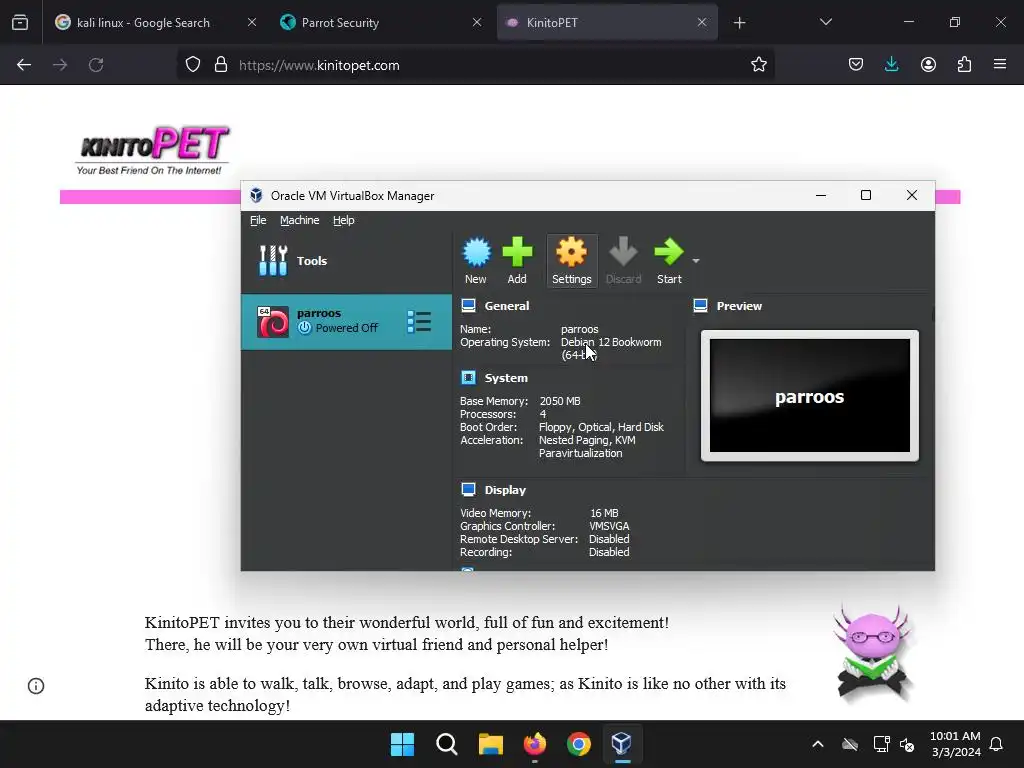Click the Display section monitor icon
This screenshot has width=1024, height=768.
coord(468,490)
